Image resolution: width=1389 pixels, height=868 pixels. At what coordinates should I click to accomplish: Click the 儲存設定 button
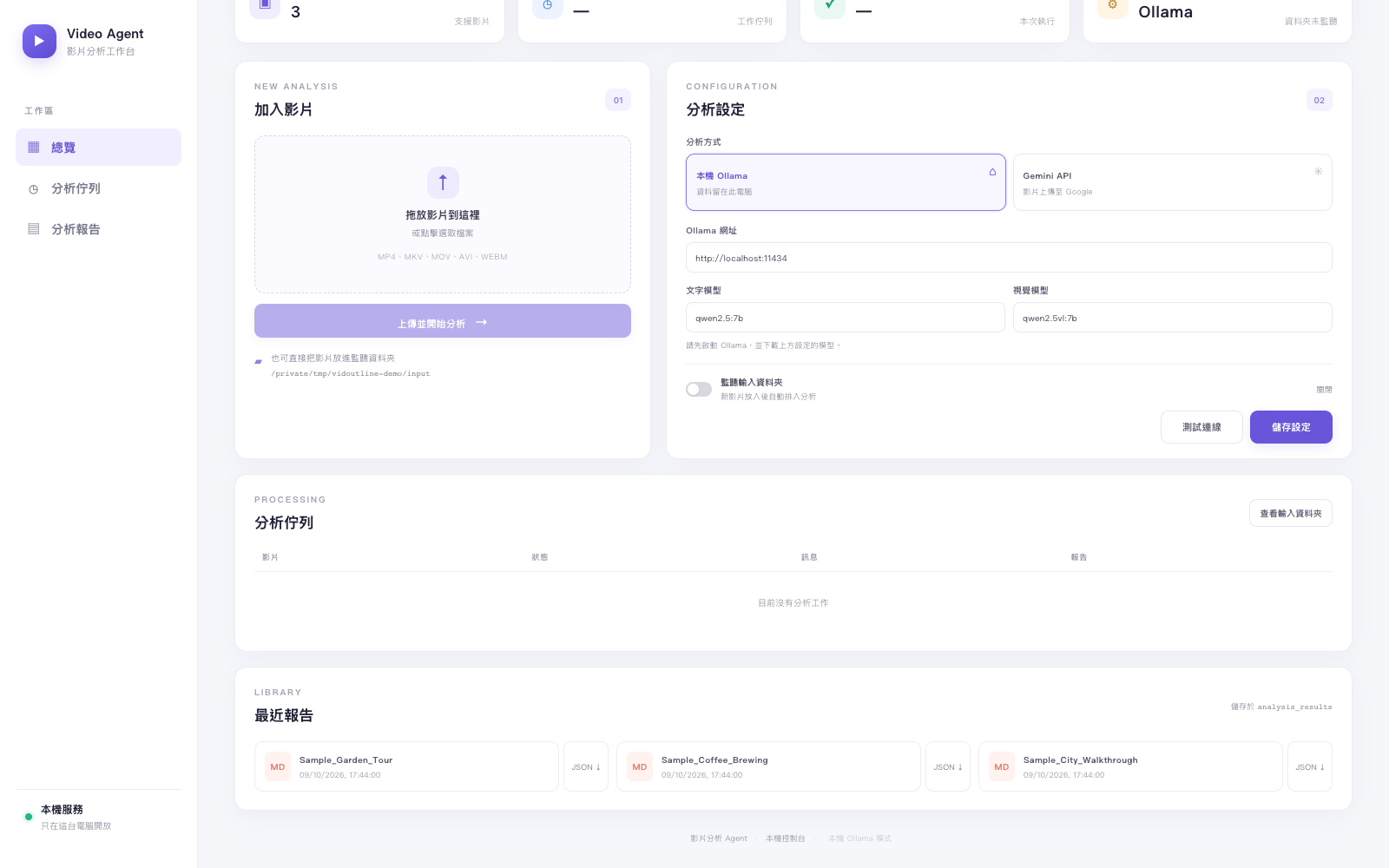1291,427
